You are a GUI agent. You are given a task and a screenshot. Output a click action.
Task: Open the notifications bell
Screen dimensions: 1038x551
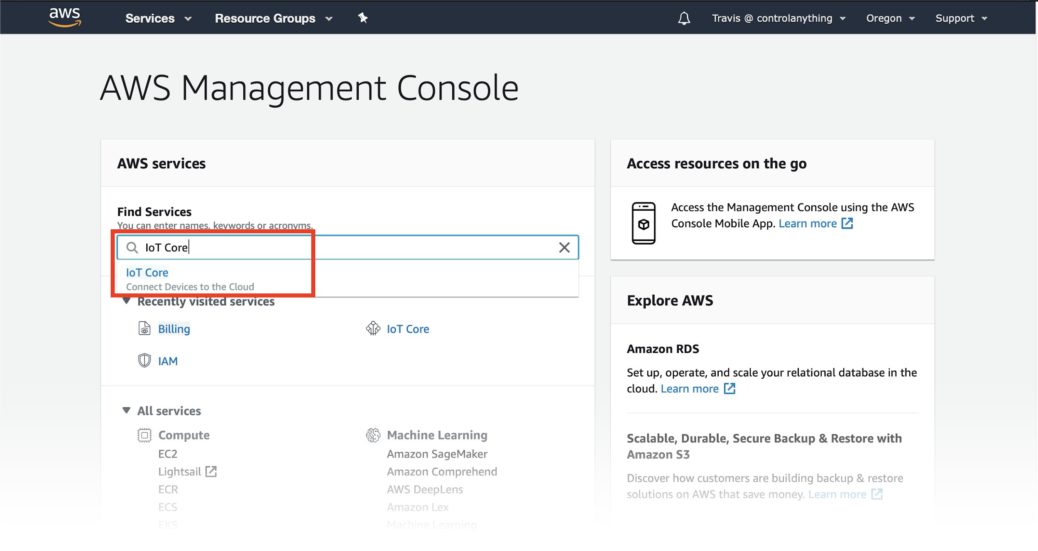[x=684, y=18]
